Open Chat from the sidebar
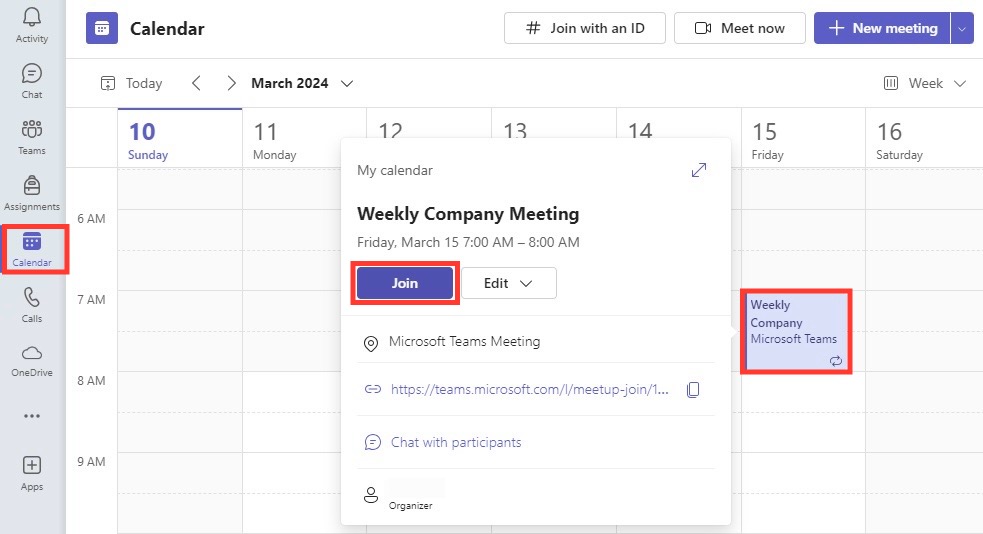The height and width of the screenshot is (534, 983). (32, 81)
